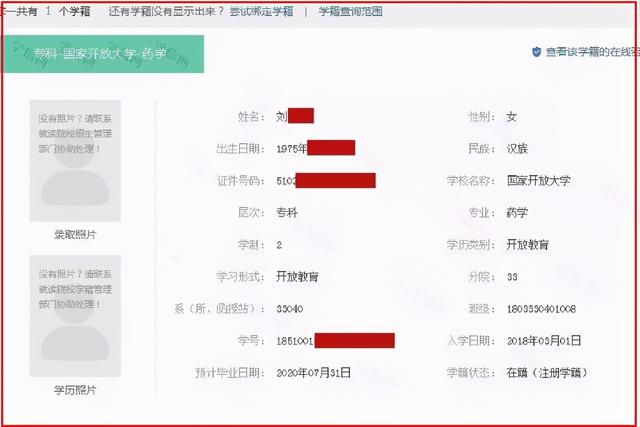Click the 入学日期 value 2018年03月01日
Viewport: 640px width, 427px height.
(543, 341)
